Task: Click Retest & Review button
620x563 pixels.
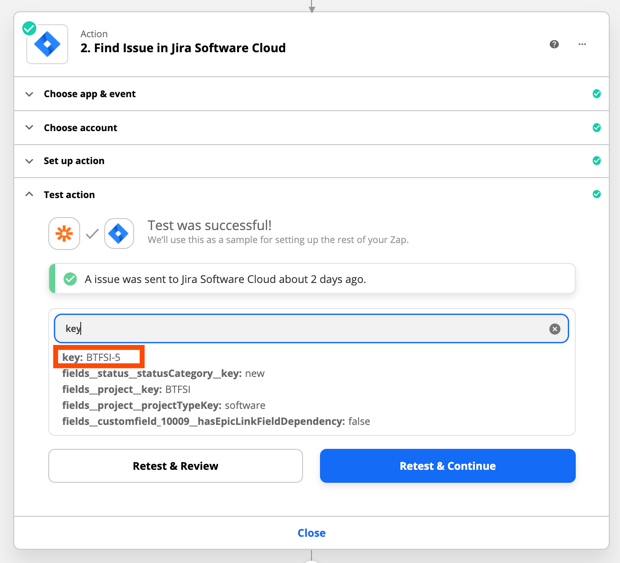Action: (176, 466)
